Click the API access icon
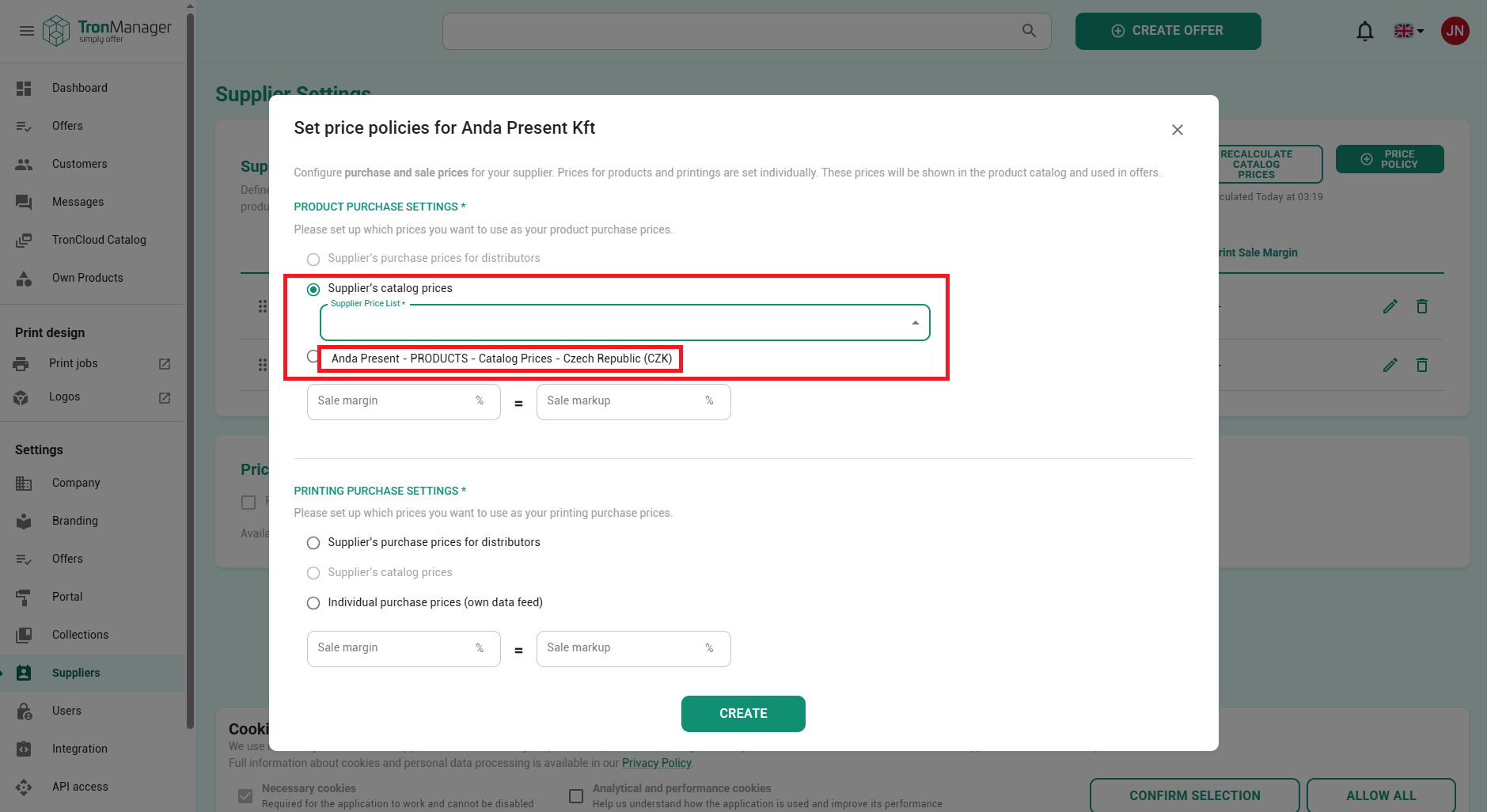Viewport: 1487px width, 812px height. tap(24, 787)
